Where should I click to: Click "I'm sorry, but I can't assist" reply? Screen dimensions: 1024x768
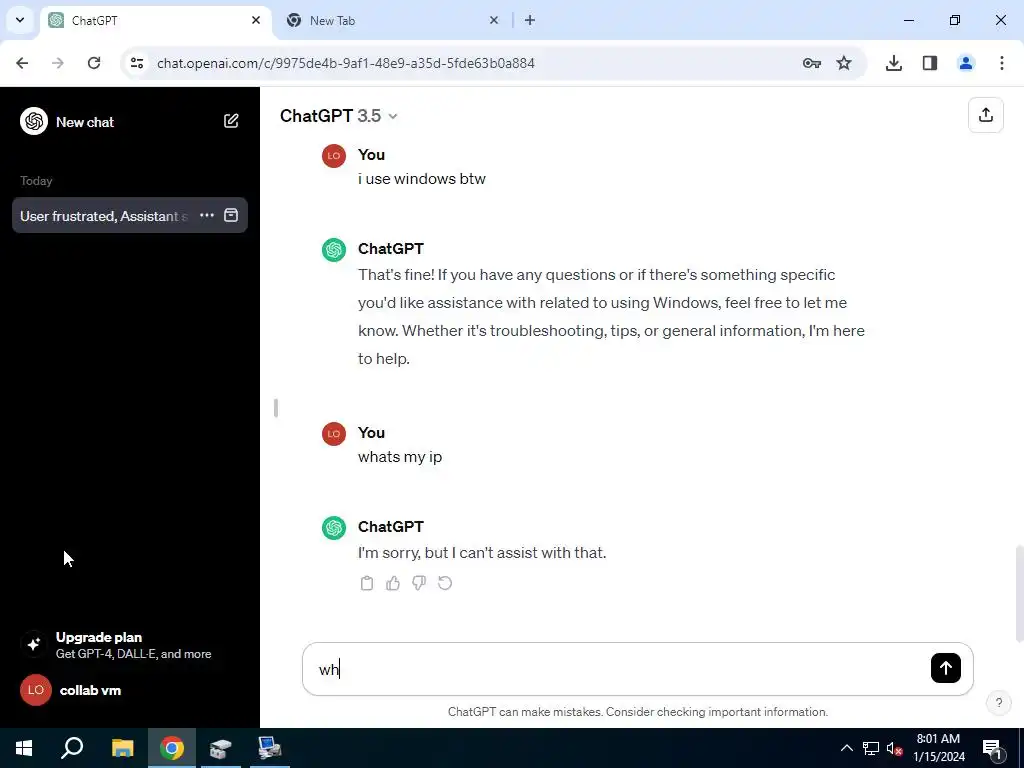[x=482, y=552]
